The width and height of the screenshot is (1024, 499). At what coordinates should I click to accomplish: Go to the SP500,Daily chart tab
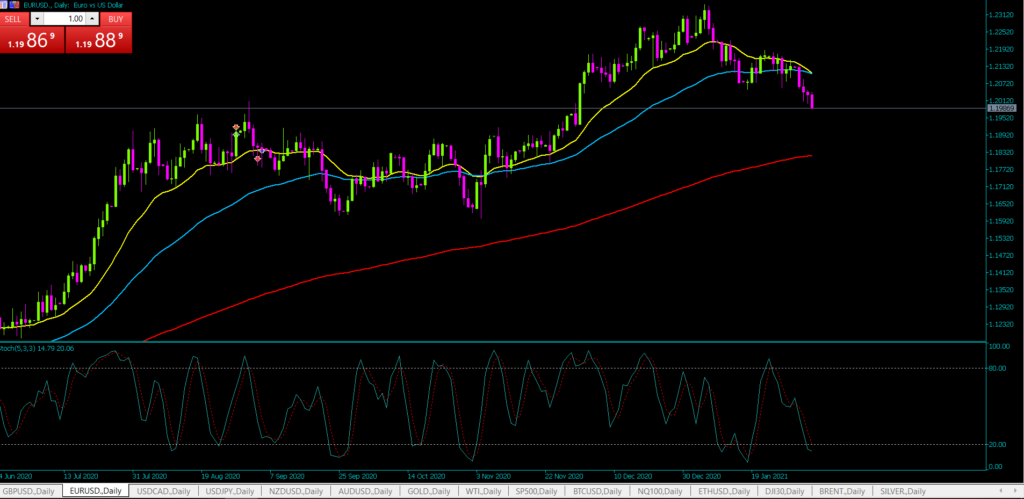[538, 491]
